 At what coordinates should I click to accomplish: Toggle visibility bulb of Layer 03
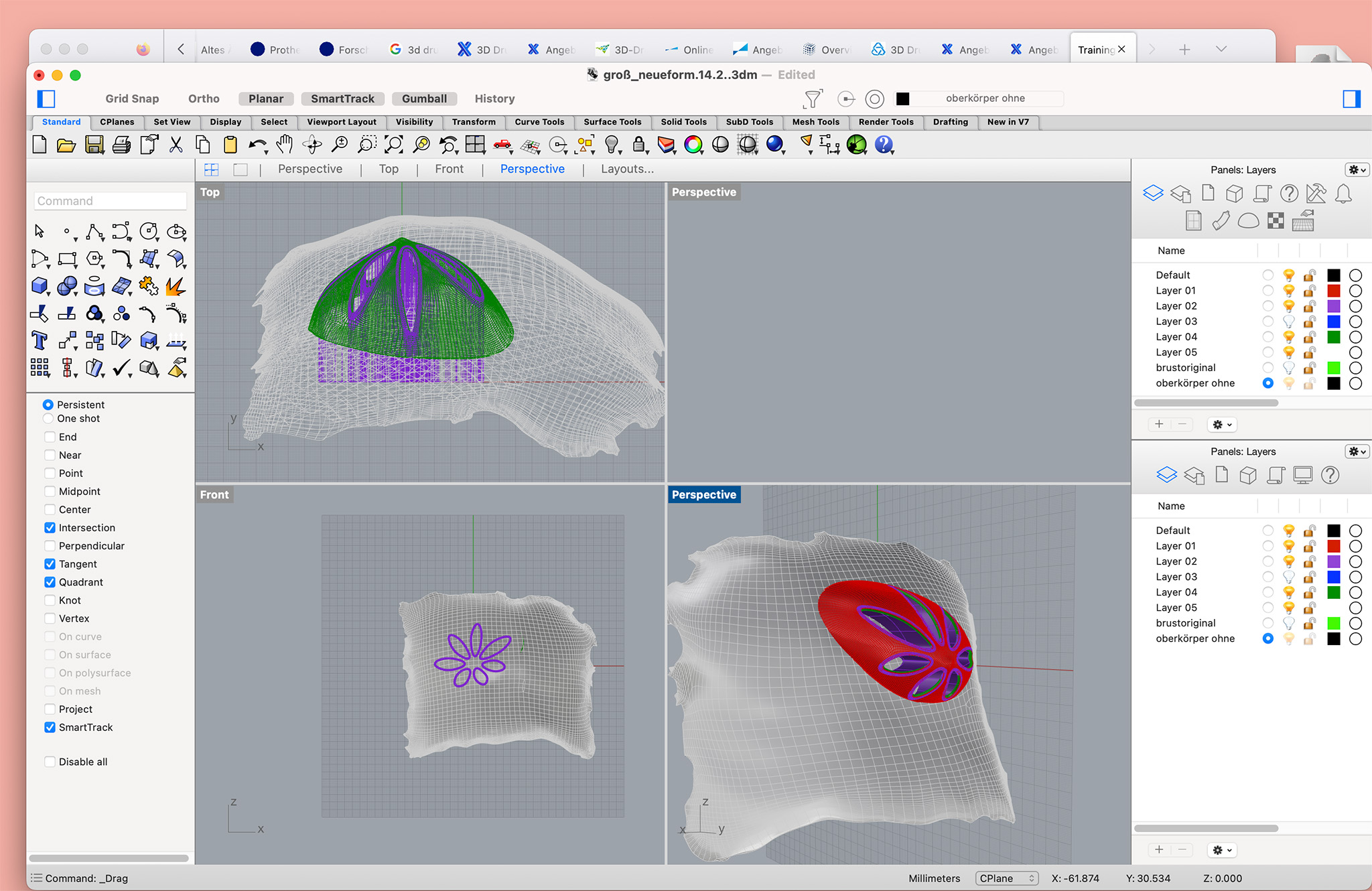(1288, 322)
